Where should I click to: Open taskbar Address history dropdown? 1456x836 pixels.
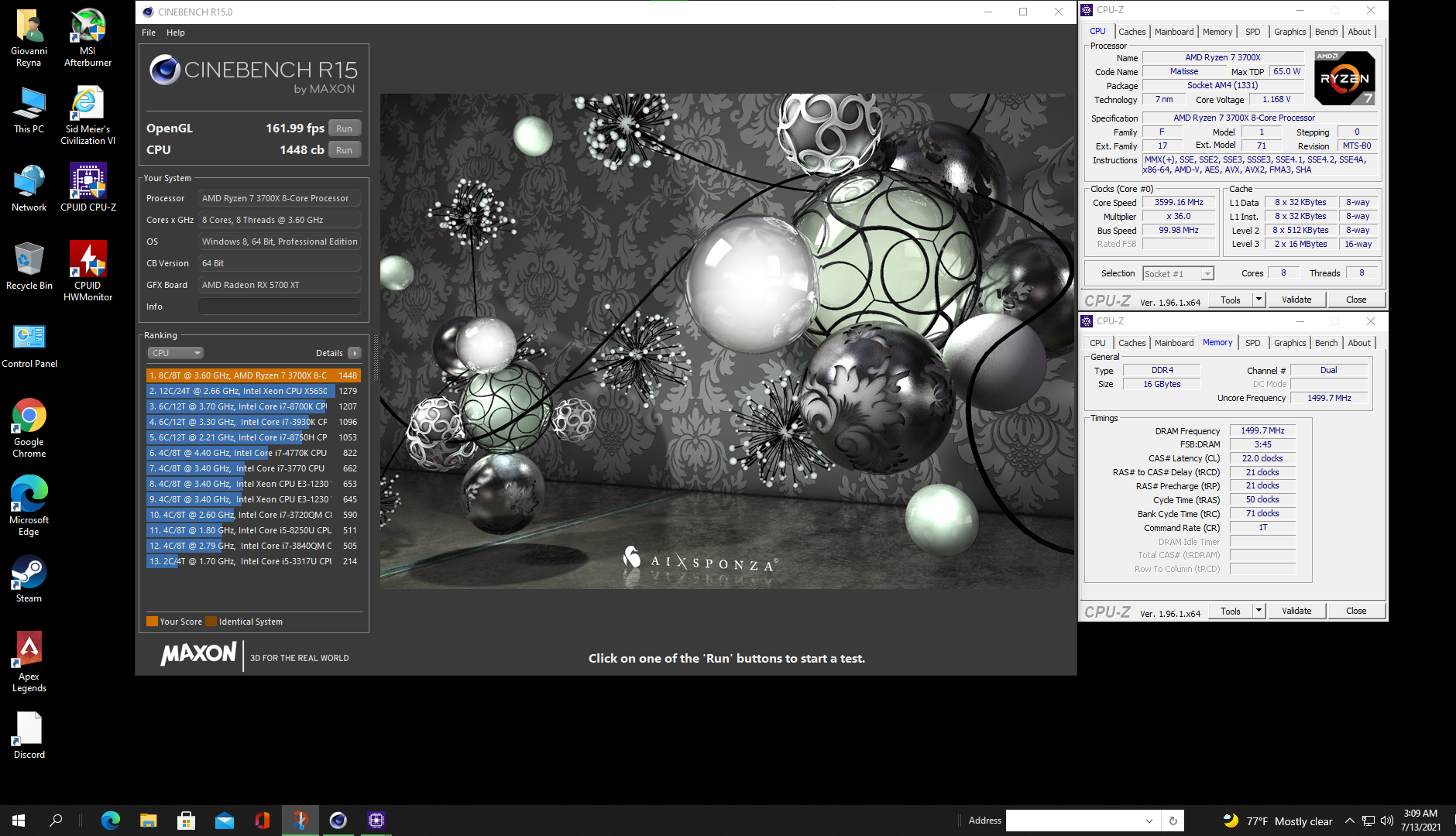1149,821
